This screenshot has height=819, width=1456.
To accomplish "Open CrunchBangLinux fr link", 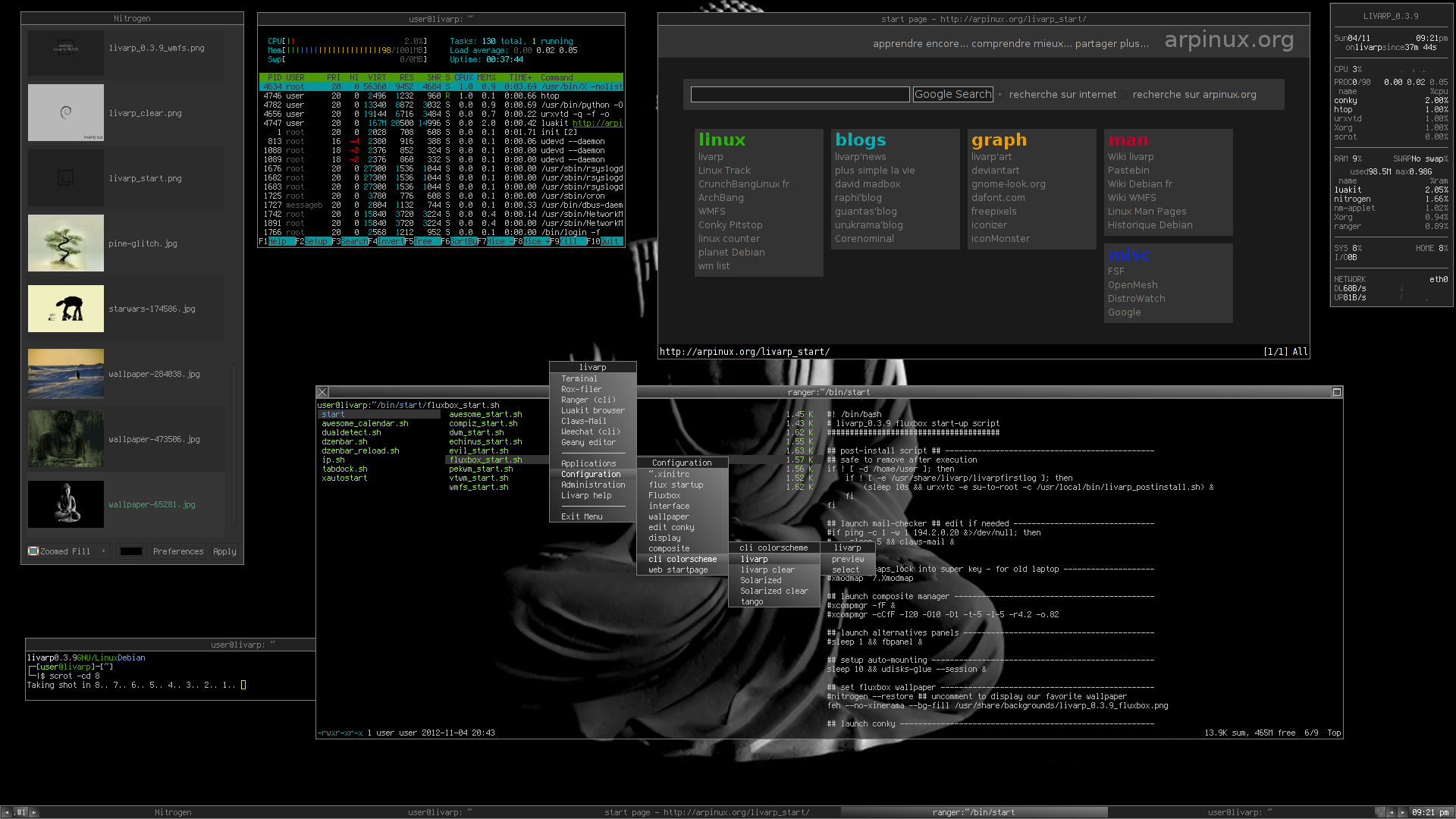I will 744,184.
